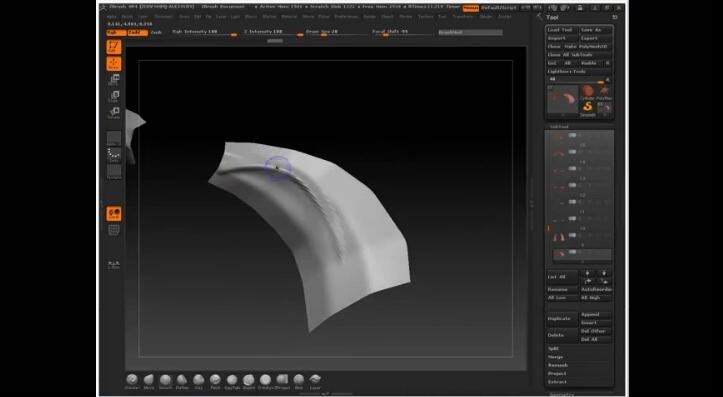This screenshot has width=723, height=397.
Task: Select the ClayTubes brush
Action: tap(232, 381)
